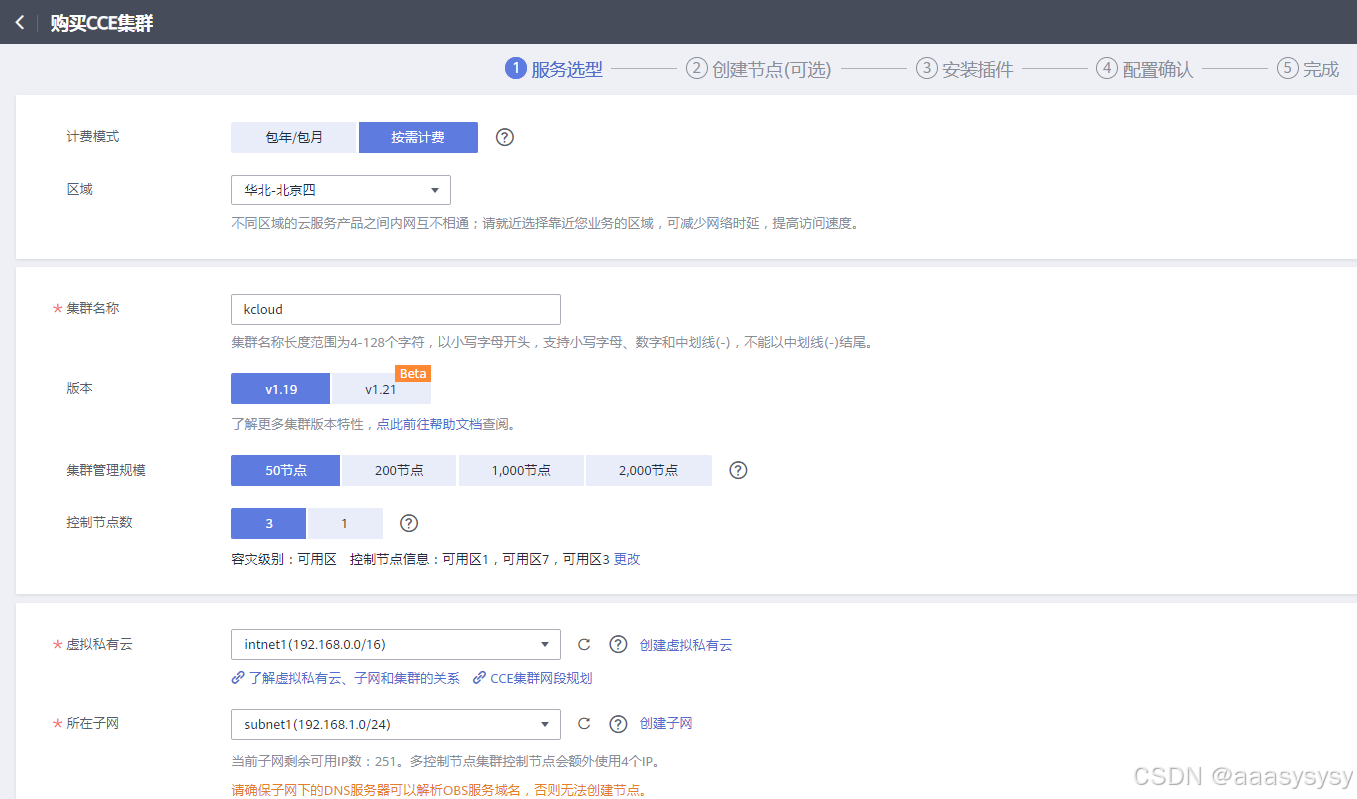Viewport: 1357px width, 799px height.
Task: Refresh the 所在子网 list
Action: (x=584, y=723)
